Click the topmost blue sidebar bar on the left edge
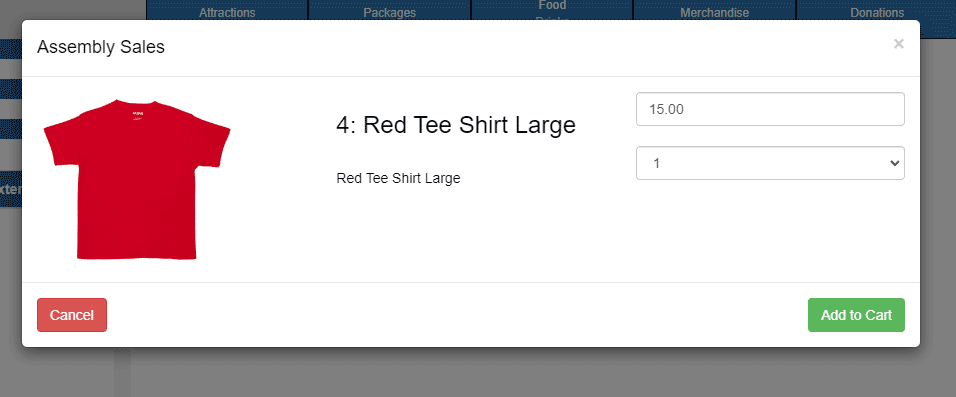The height and width of the screenshot is (397, 956). tap(11, 49)
